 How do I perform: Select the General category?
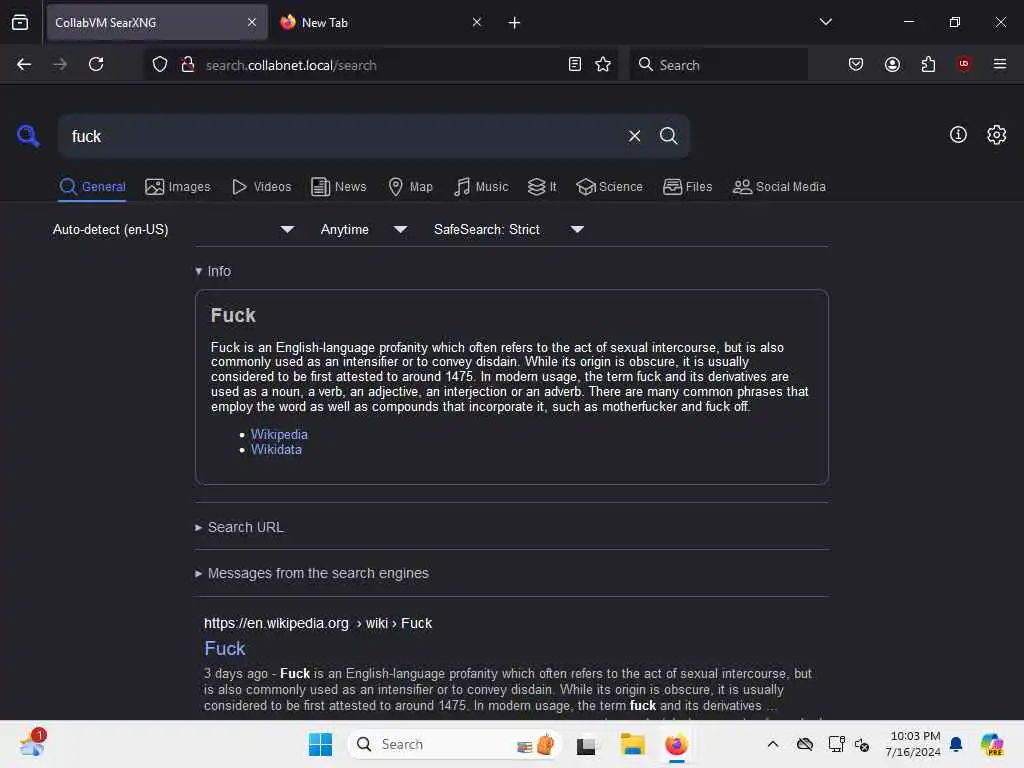point(92,187)
